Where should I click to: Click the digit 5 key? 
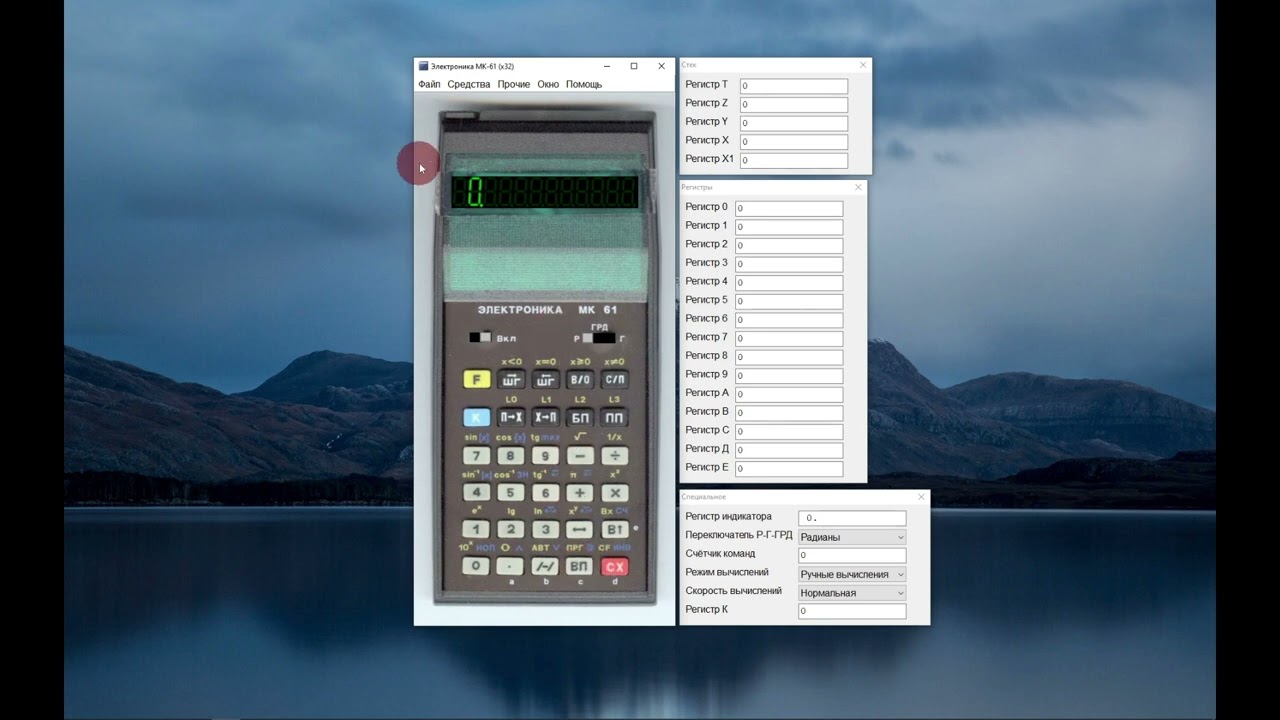pyautogui.click(x=511, y=493)
